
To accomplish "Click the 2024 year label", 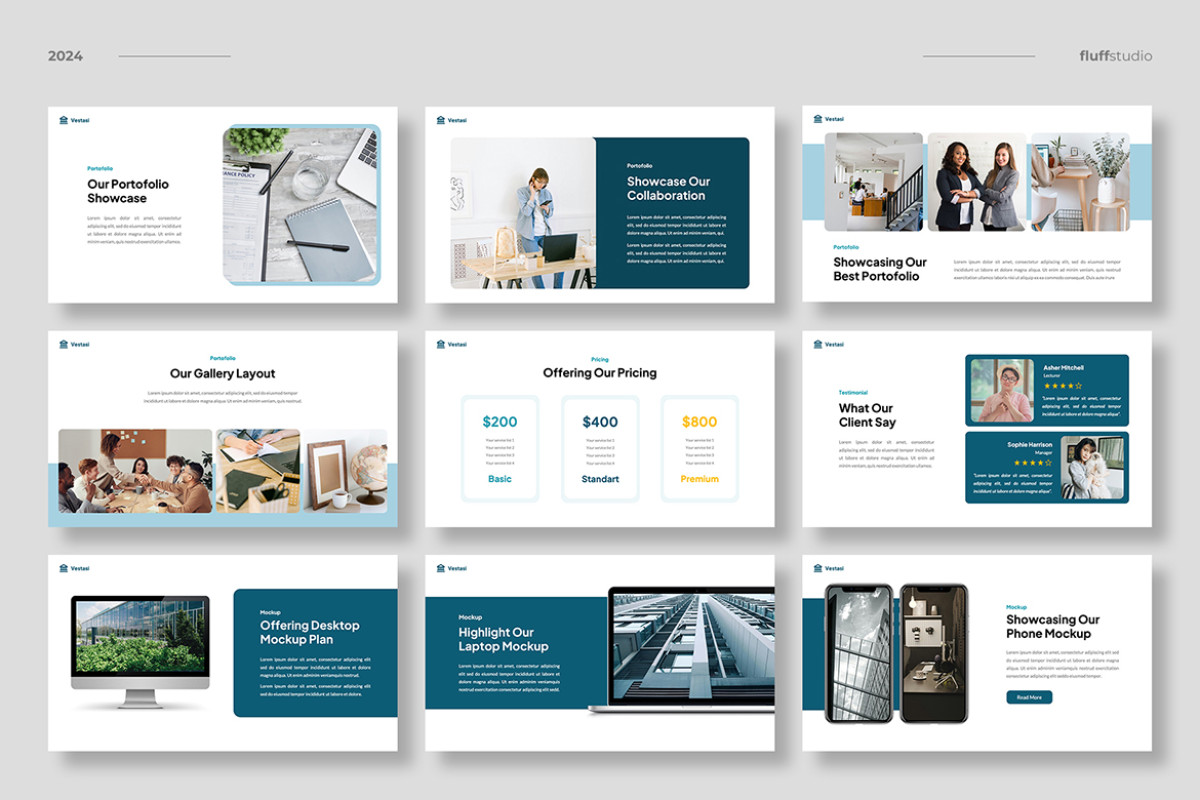I will [x=65, y=56].
